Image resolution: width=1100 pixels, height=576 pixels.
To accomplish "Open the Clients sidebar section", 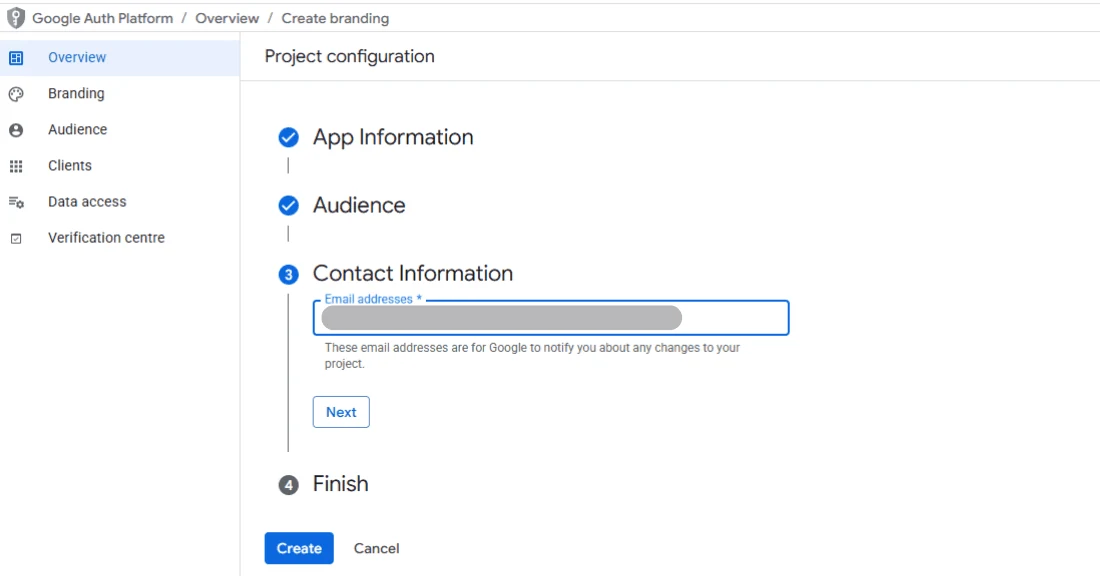I will pyautogui.click(x=120, y=166).
